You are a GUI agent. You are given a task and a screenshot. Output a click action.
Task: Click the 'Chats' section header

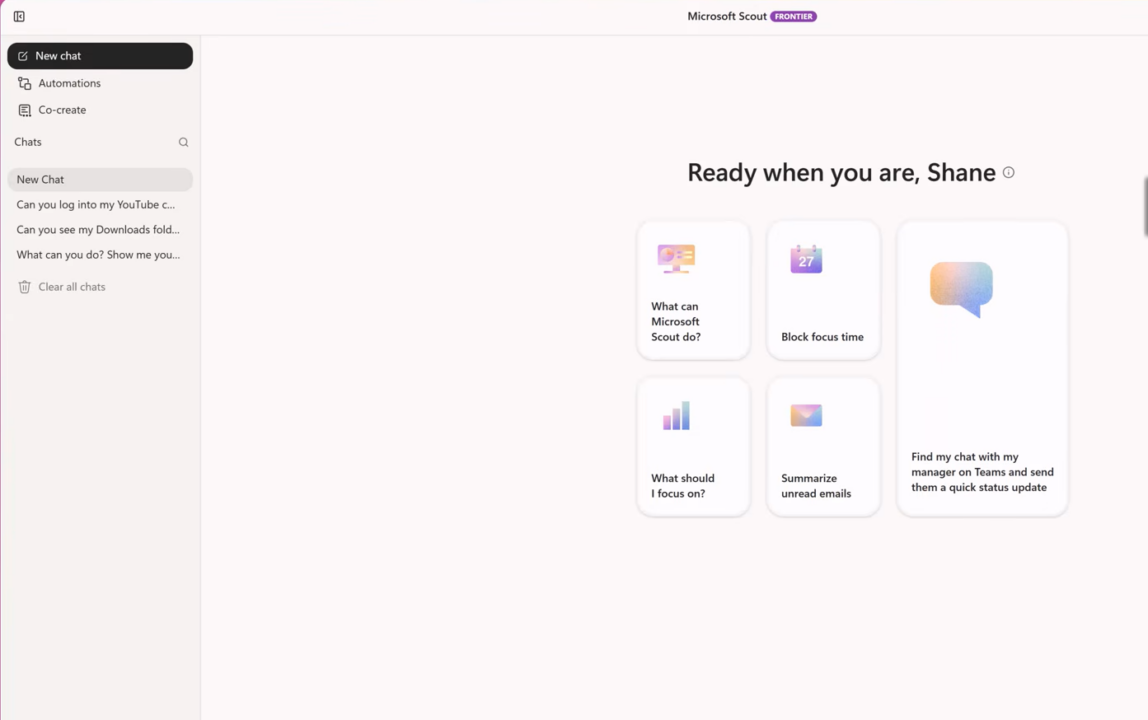pos(28,142)
